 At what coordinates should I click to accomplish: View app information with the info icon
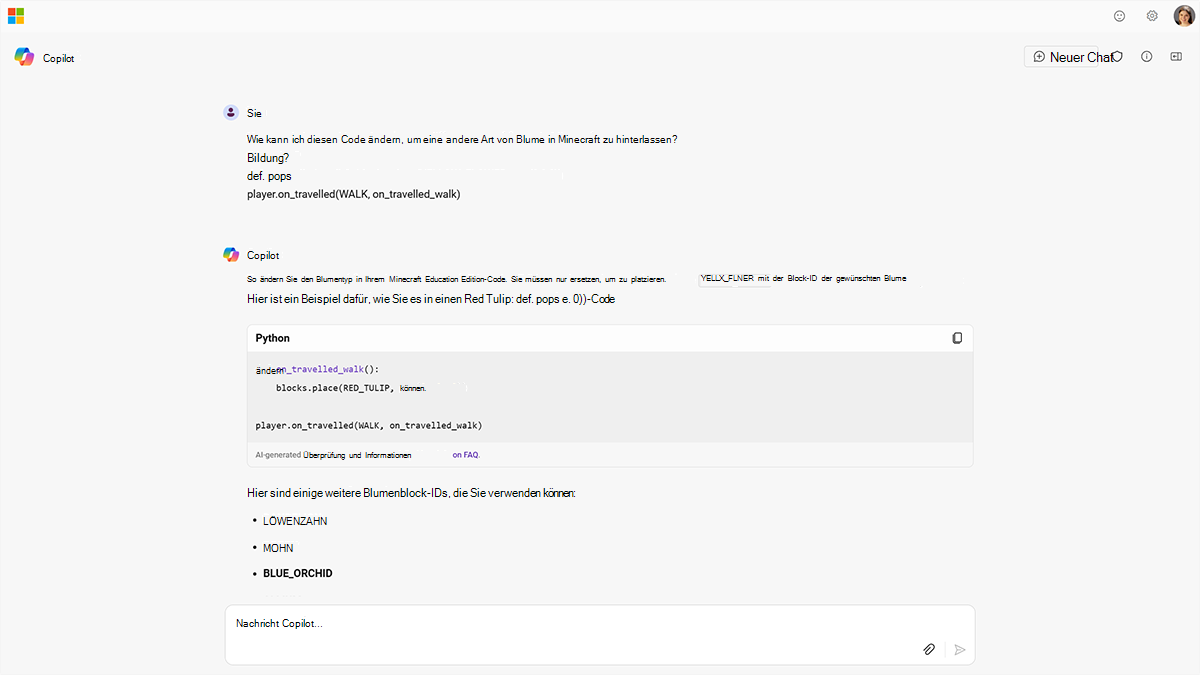tap(1146, 57)
